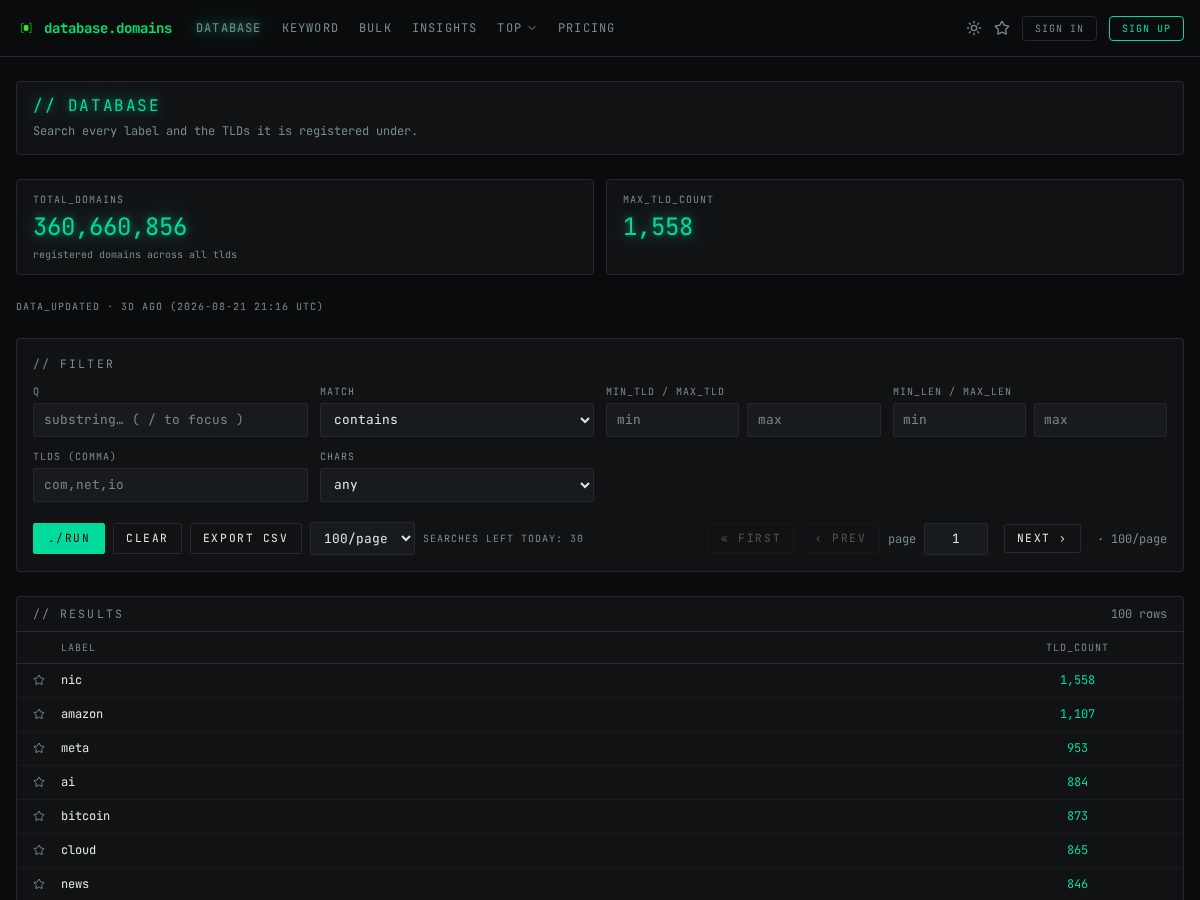Open the INSIGHTS nav item
Screen dimensions: 1200x900
(444, 28)
